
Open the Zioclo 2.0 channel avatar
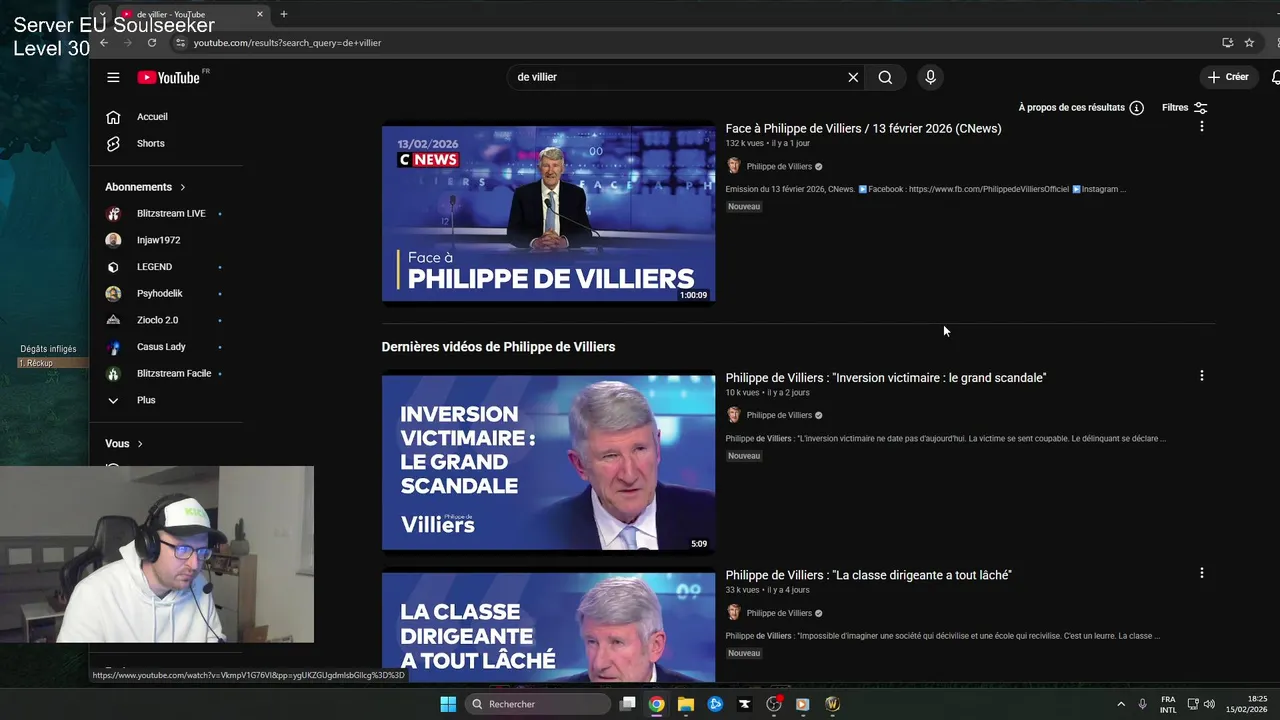tap(113, 320)
